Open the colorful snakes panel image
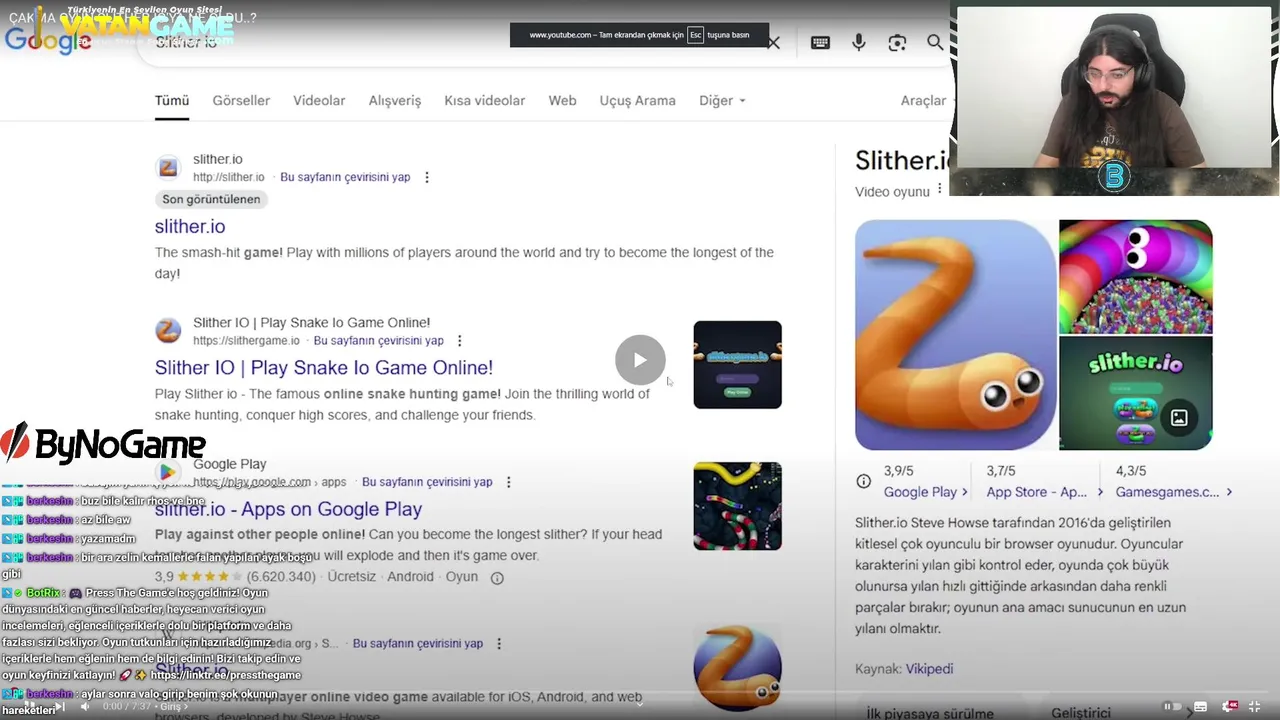 pyautogui.click(x=1136, y=277)
